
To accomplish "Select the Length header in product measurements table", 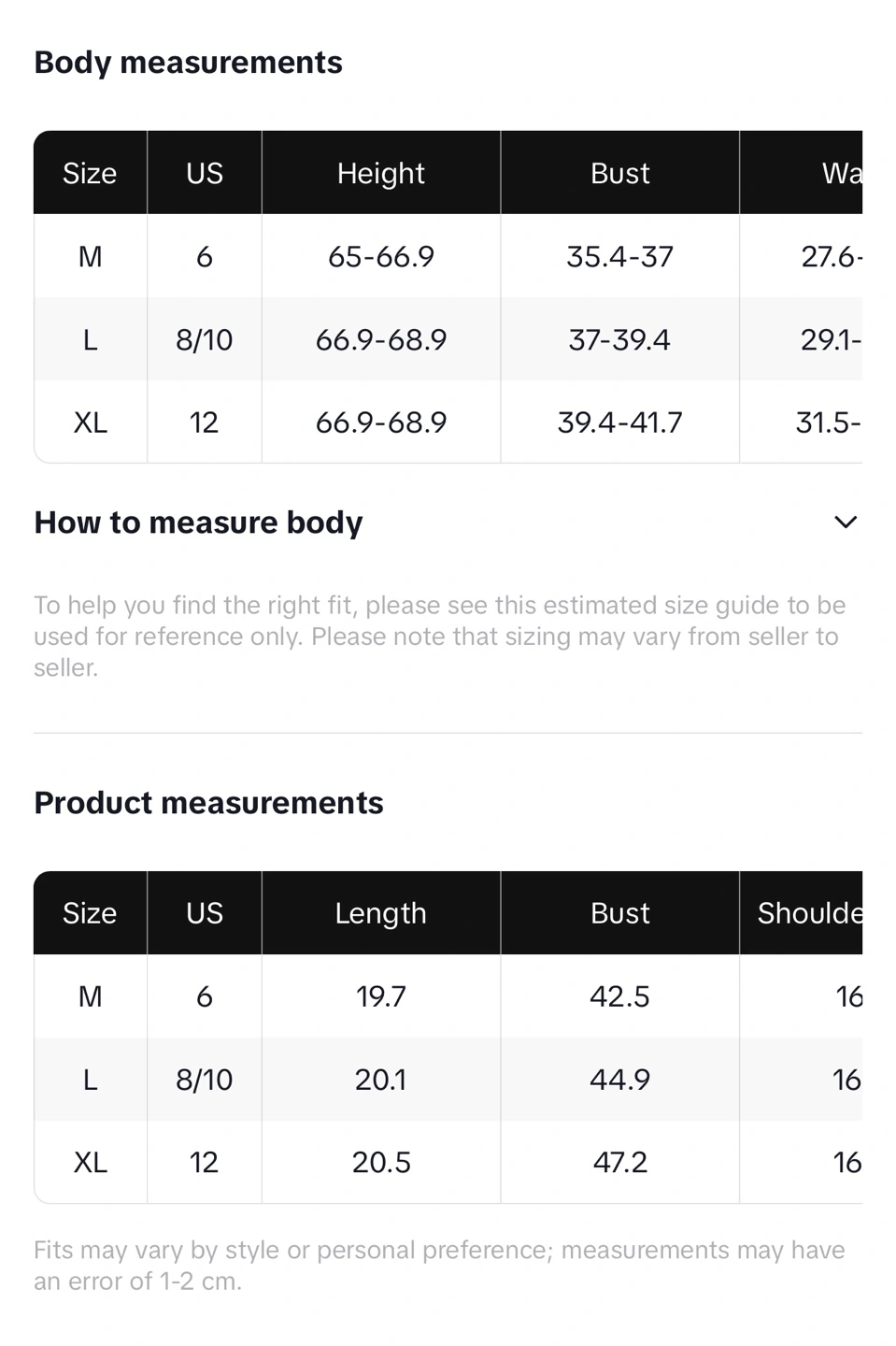I will point(381,913).
